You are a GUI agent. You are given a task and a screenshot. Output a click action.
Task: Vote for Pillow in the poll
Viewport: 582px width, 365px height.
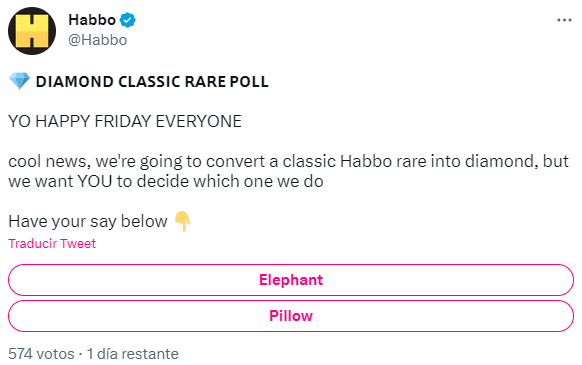(x=291, y=316)
